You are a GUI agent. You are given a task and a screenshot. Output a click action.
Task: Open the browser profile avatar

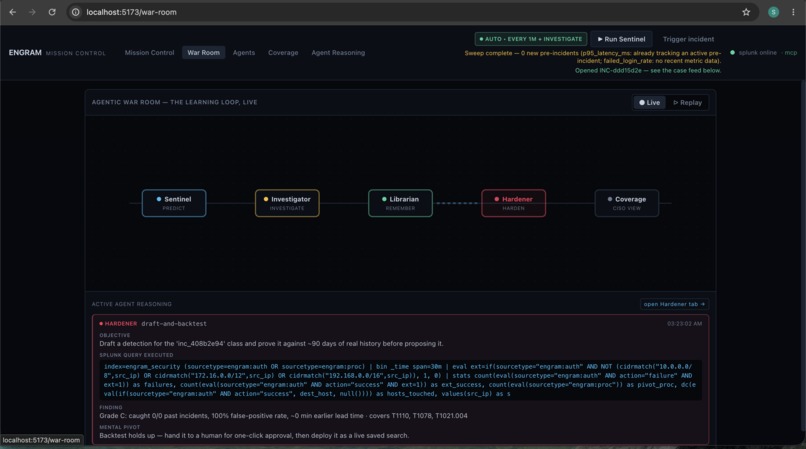click(x=773, y=12)
